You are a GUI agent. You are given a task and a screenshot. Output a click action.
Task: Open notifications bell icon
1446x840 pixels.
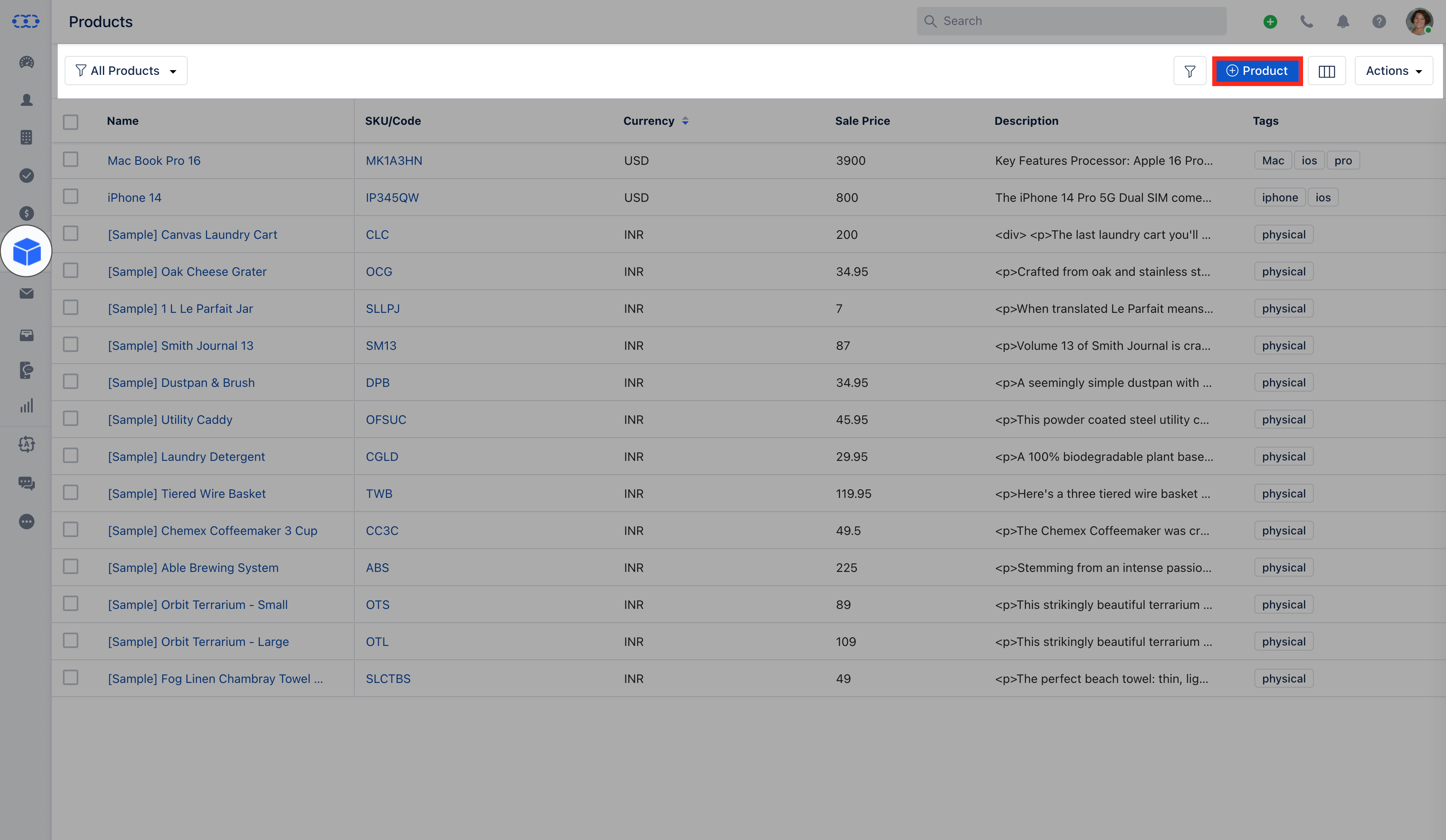click(x=1343, y=22)
